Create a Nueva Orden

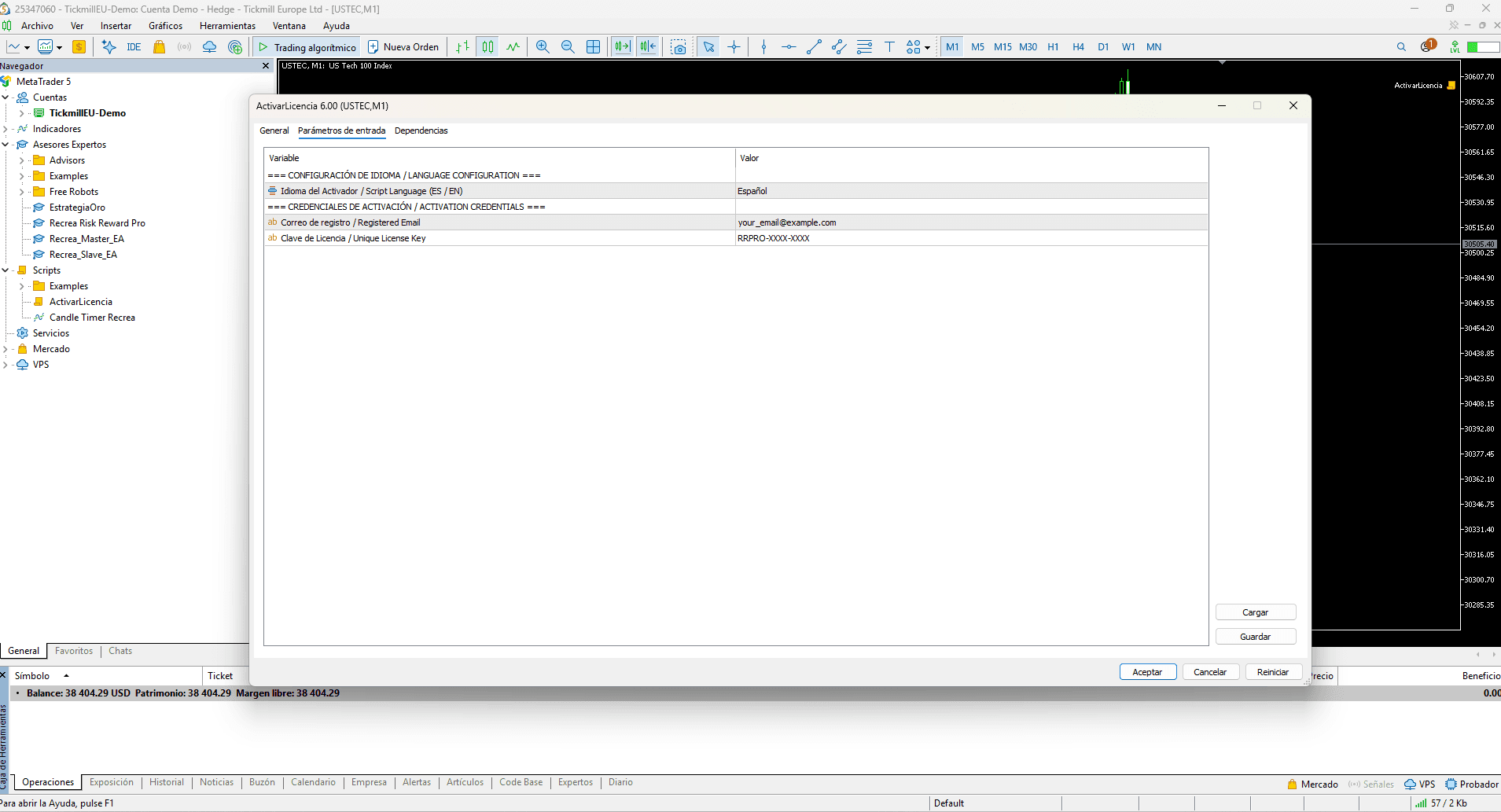point(403,47)
